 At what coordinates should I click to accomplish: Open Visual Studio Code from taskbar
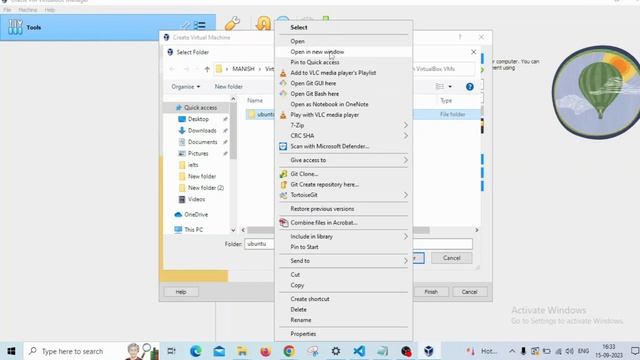click(359, 351)
